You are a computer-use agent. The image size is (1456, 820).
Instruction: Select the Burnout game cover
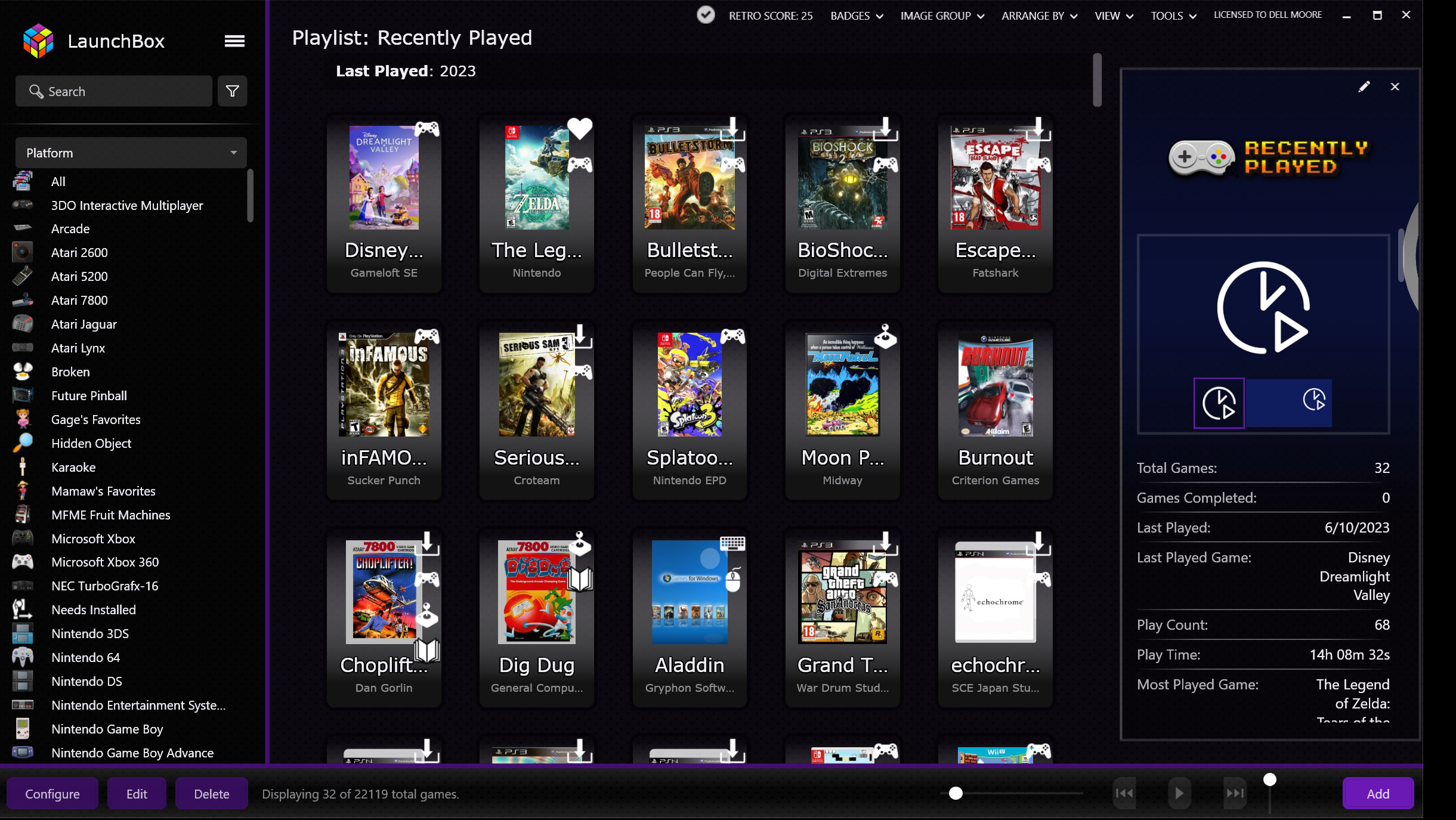coord(995,385)
